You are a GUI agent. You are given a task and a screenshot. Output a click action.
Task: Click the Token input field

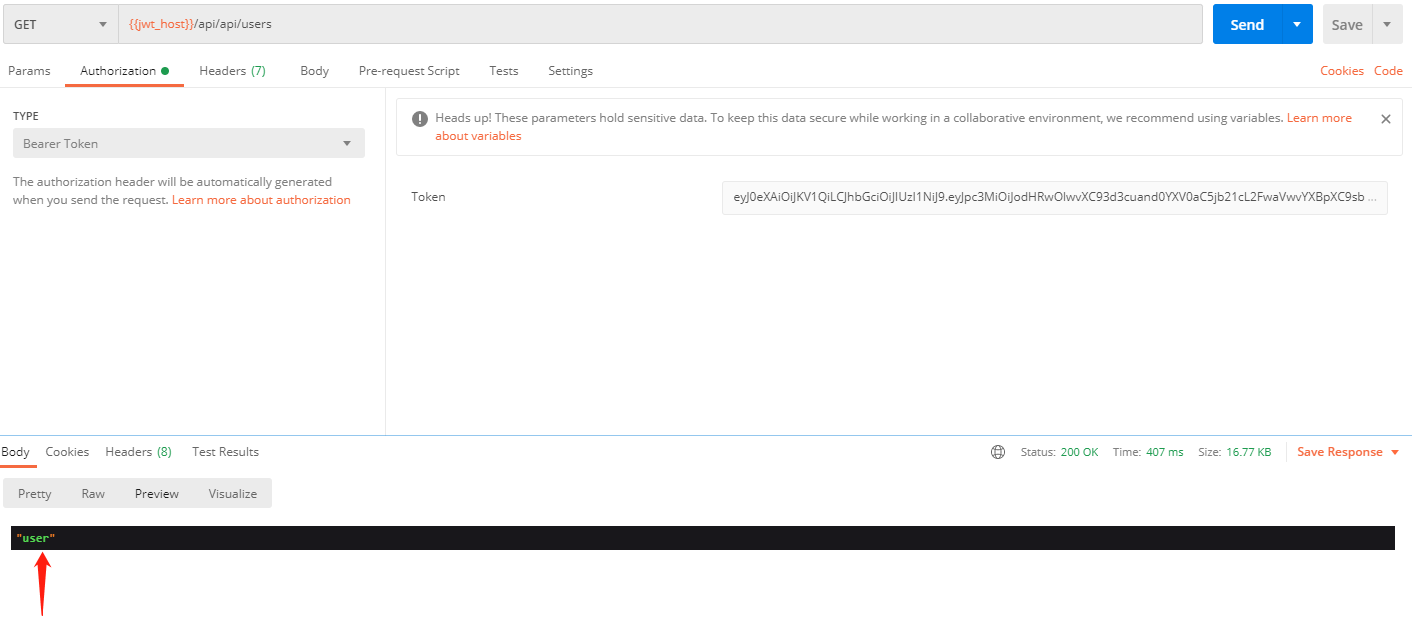[1055, 197]
